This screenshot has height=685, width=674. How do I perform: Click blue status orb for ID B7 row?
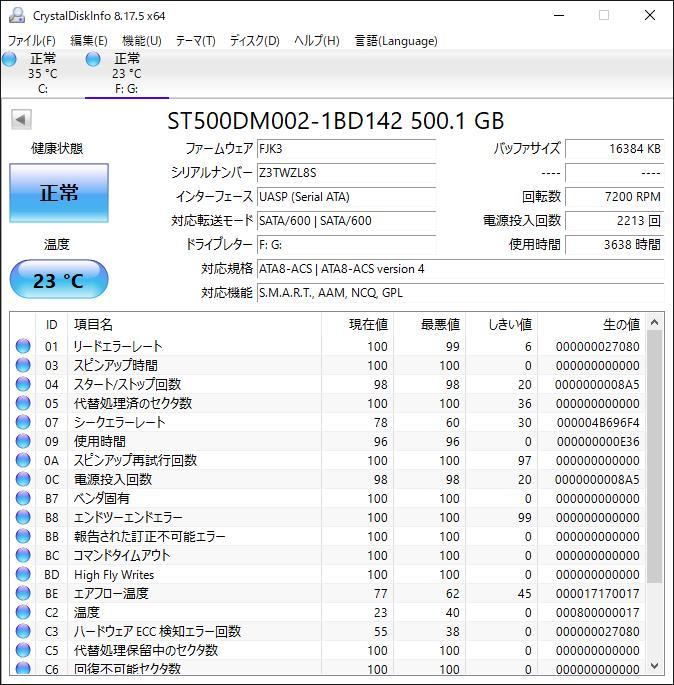point(23,498)
